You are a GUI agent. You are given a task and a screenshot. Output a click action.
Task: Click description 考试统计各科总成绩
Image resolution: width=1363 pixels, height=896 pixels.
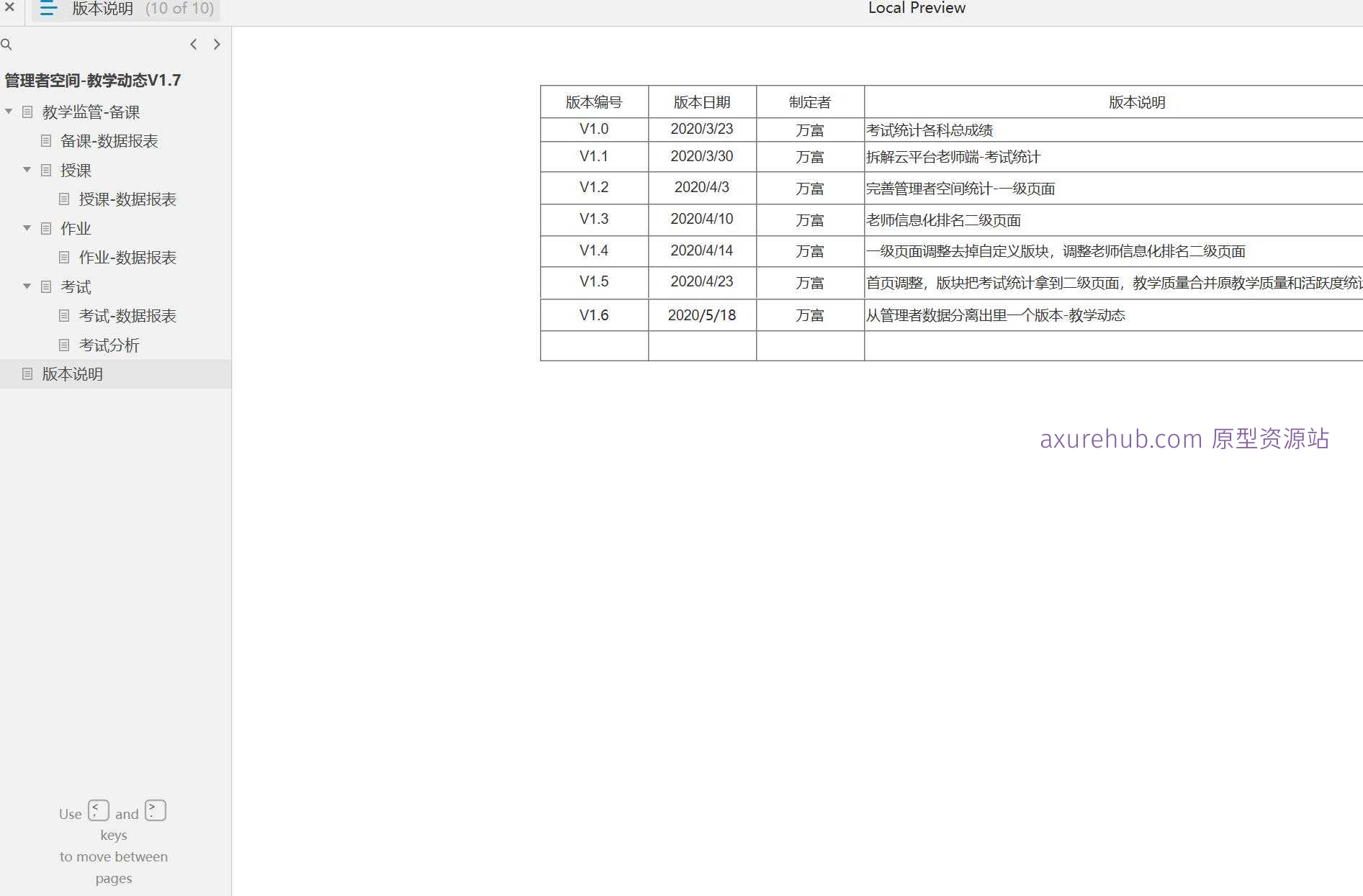click(x=930, y=130)
